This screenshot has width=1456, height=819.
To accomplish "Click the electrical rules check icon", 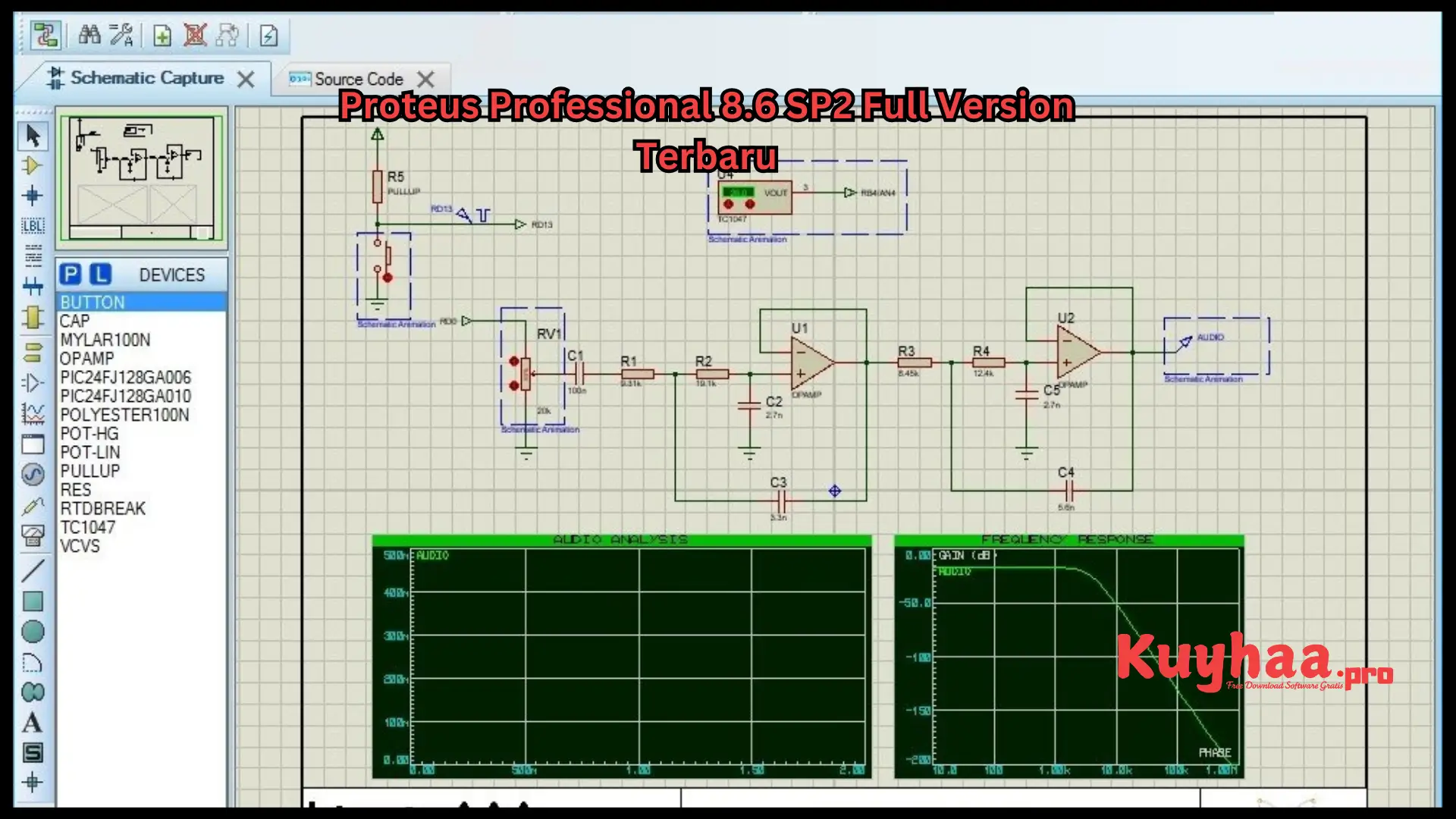I will tap(268, 35).
